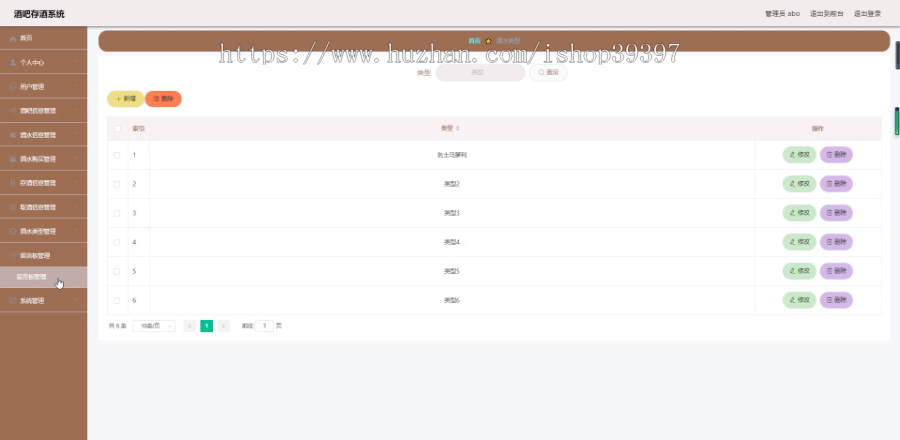Image resolution: width=900 pixels, height=440 pixels.
Task: Click the 查询 search button
Action: coord(548,73)
